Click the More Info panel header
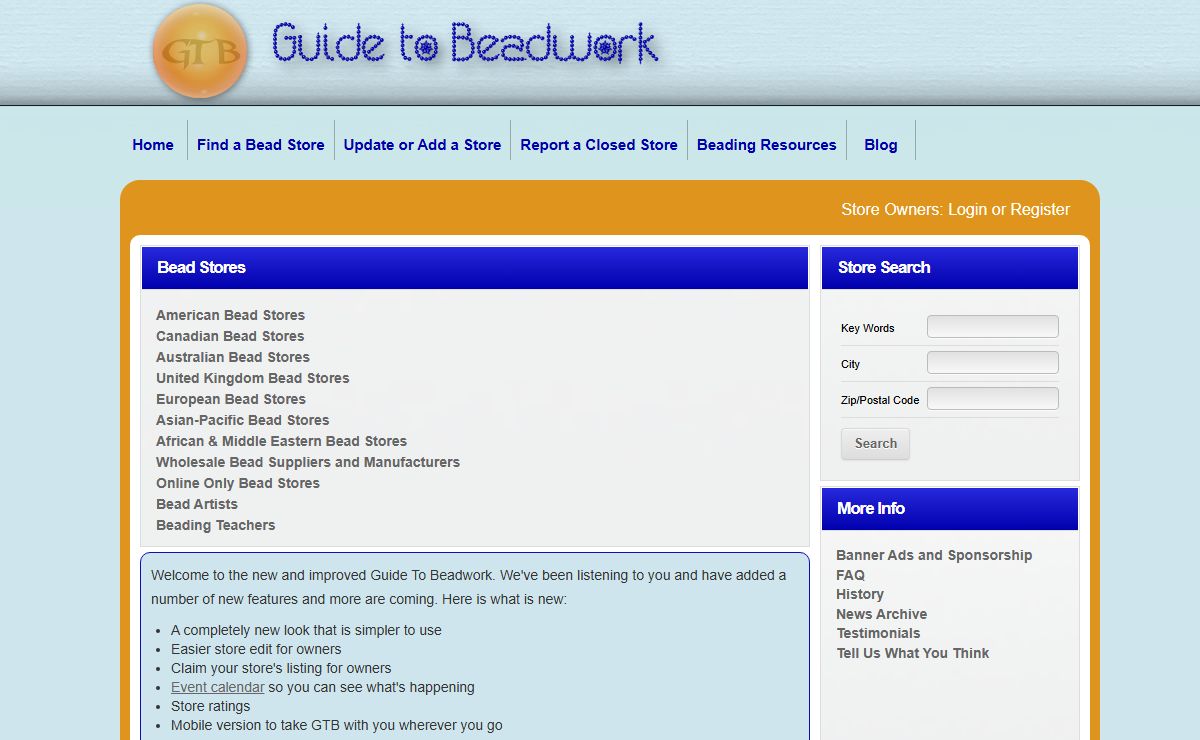Viewport: 1200px width, 740px height. 950,509
